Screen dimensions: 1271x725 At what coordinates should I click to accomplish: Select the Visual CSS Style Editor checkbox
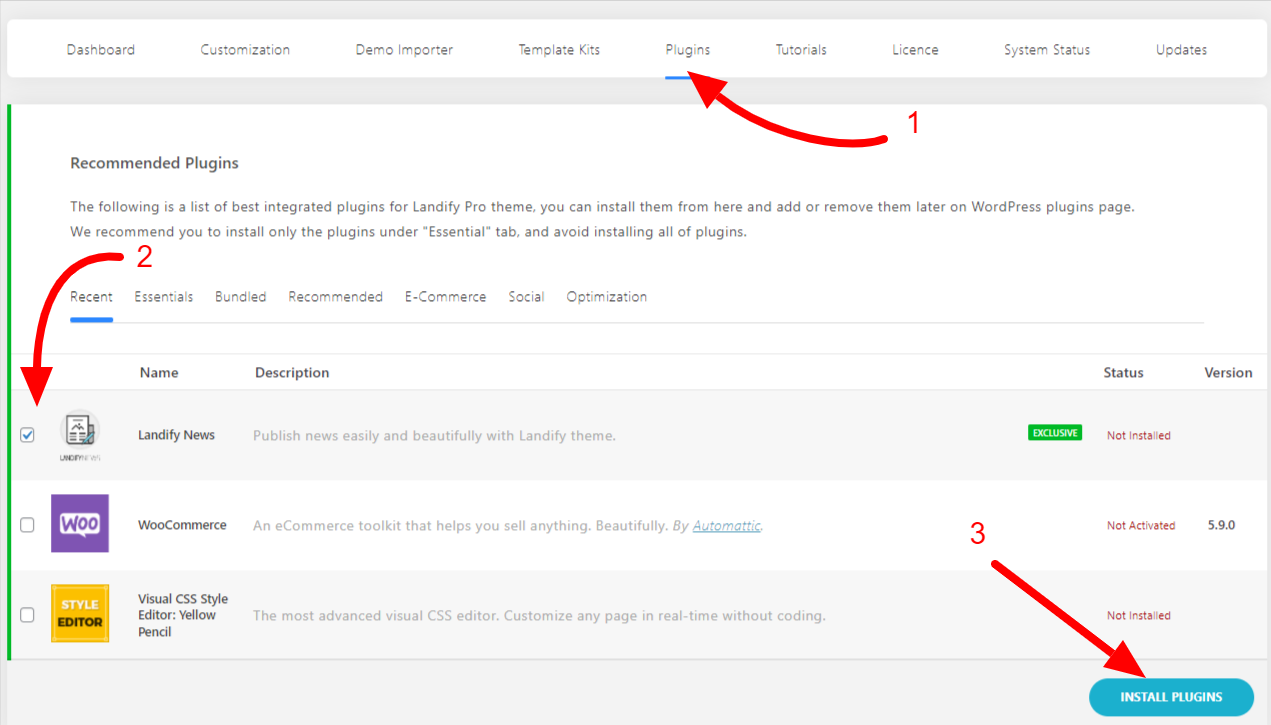point(27,615)
